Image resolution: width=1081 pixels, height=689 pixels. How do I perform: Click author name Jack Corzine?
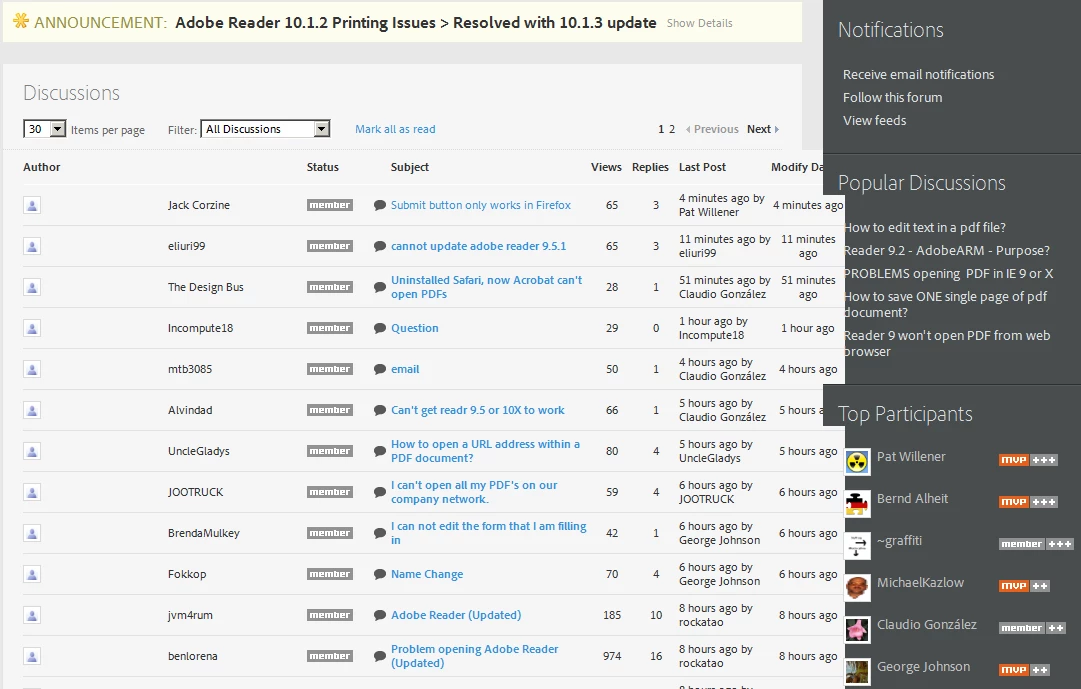point(199,205)
